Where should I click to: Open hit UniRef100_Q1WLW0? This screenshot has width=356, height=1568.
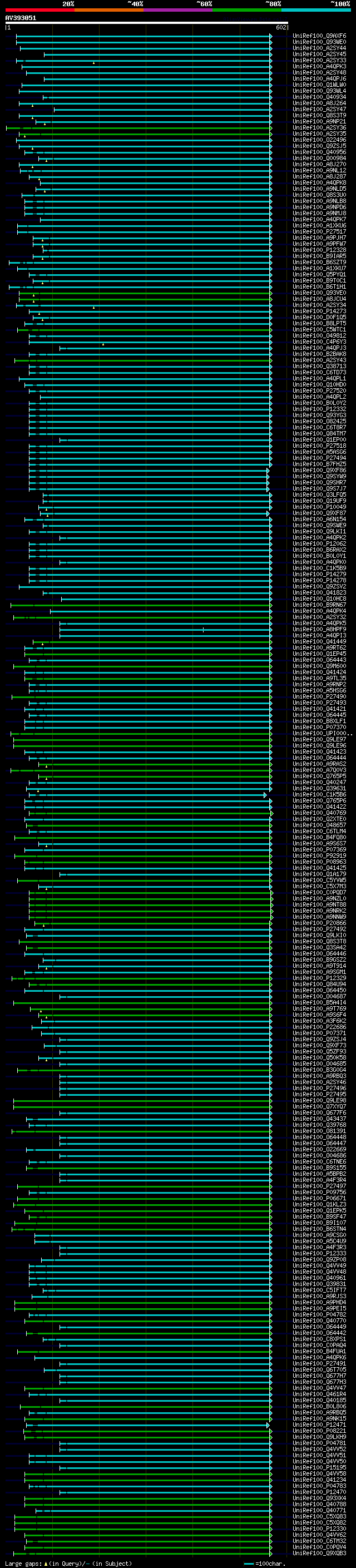click(319, 85)
